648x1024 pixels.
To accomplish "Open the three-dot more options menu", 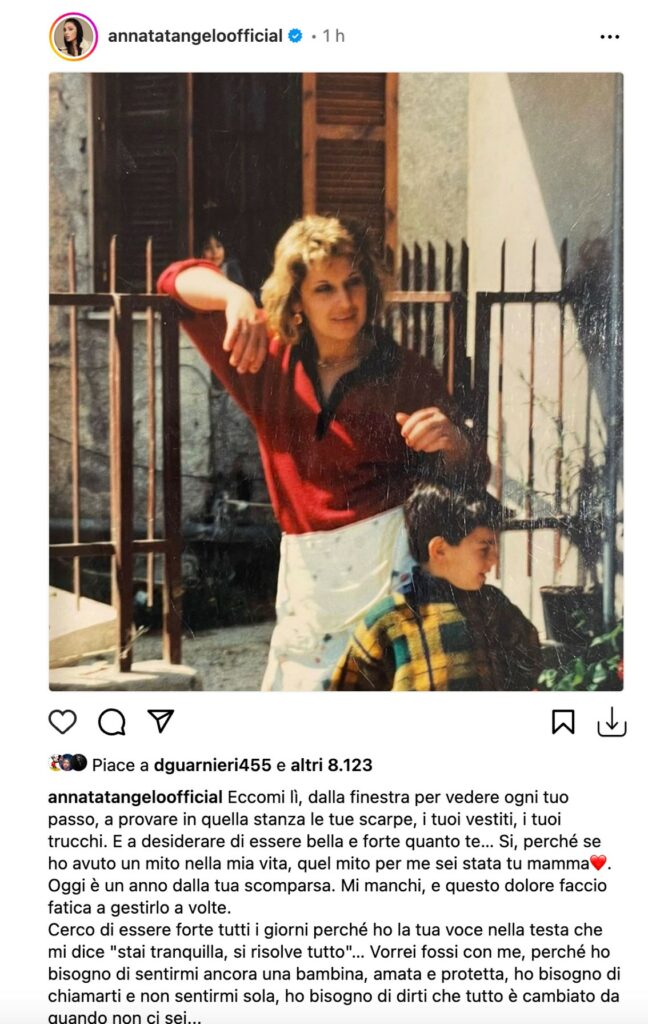I will 609,37.
